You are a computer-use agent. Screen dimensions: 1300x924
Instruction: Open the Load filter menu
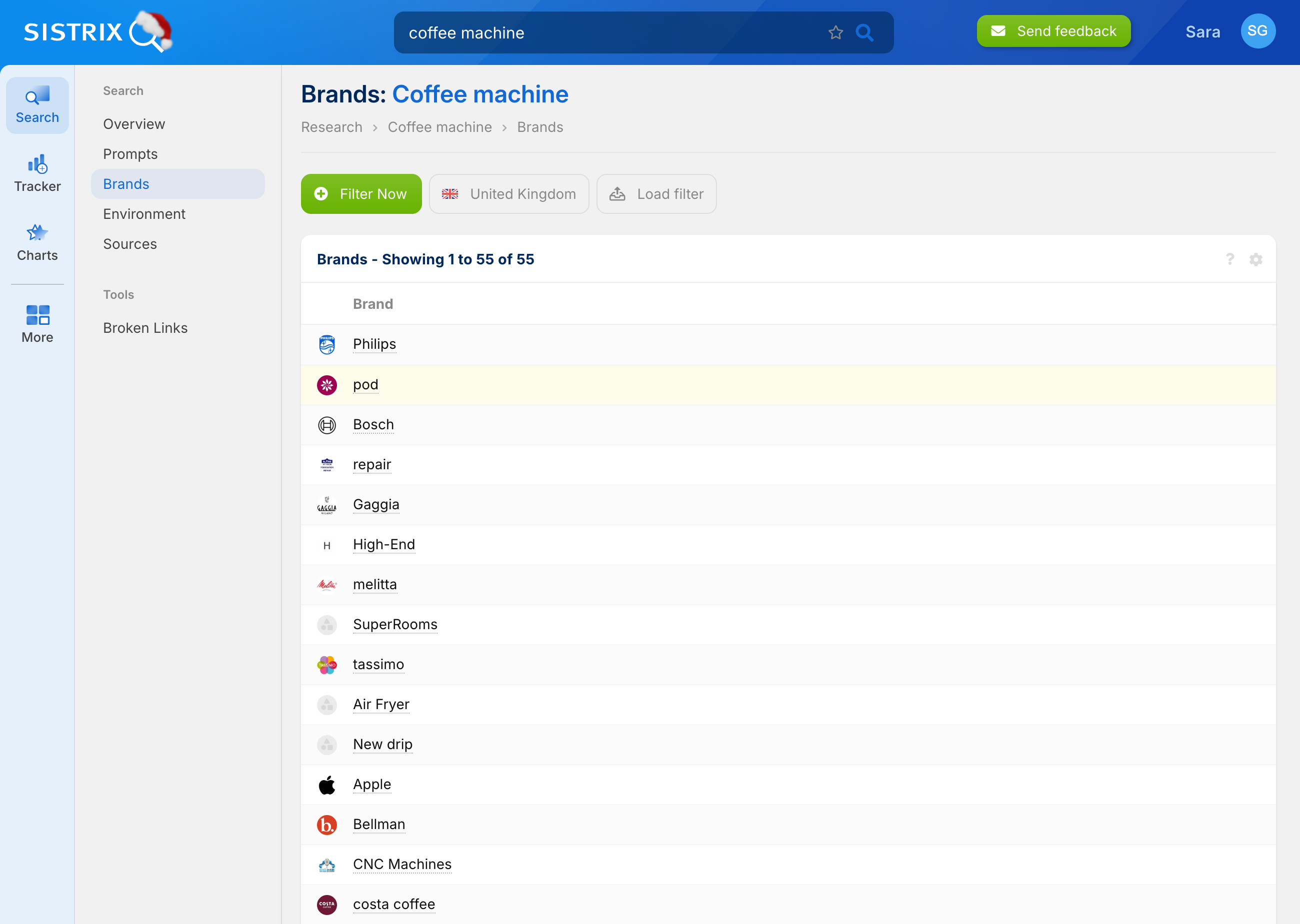point(656,193)
